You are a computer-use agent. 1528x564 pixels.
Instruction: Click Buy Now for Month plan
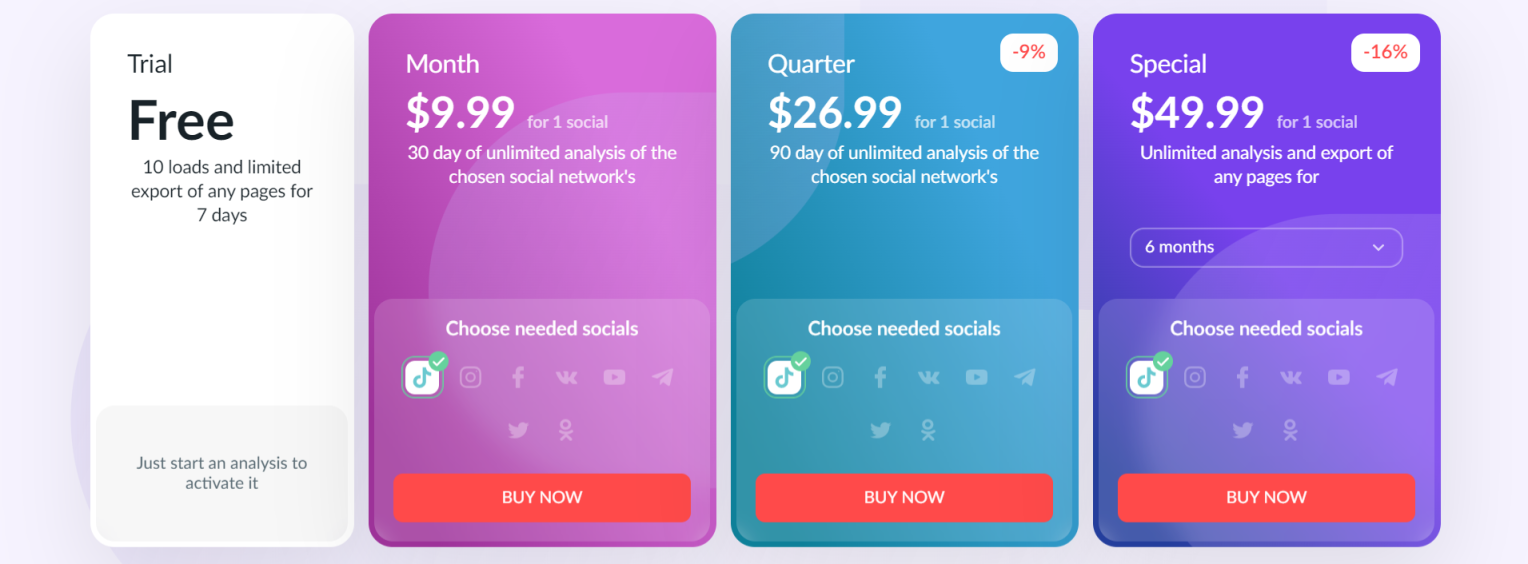[542, 497]
